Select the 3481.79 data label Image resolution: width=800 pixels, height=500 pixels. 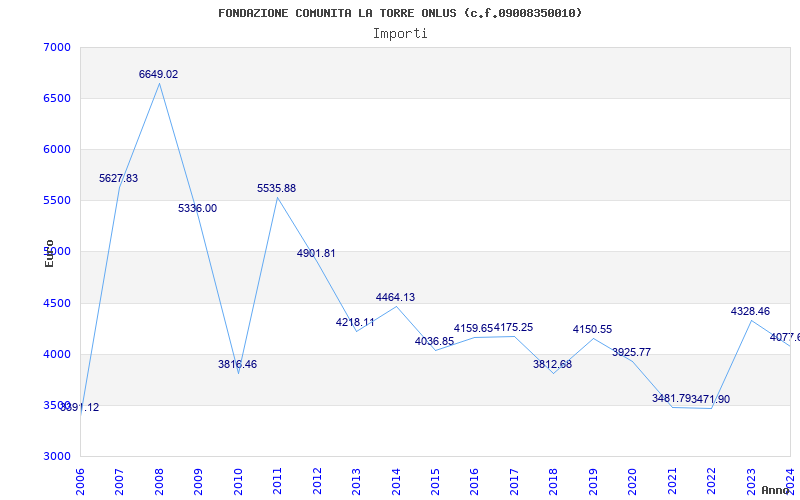click(x=671, y=398)
